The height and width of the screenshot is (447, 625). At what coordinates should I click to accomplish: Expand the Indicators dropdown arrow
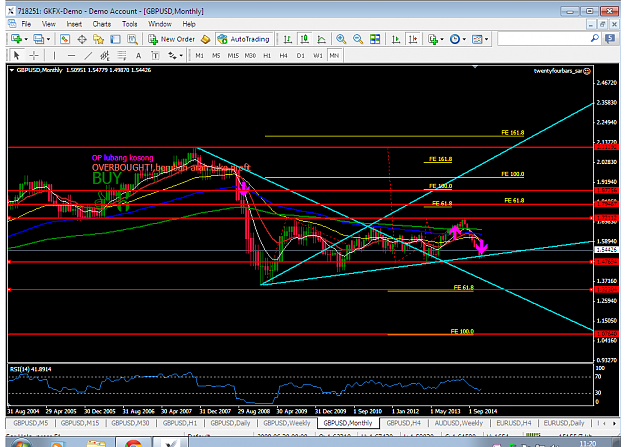pyautogui.click(x=442, y=39)
